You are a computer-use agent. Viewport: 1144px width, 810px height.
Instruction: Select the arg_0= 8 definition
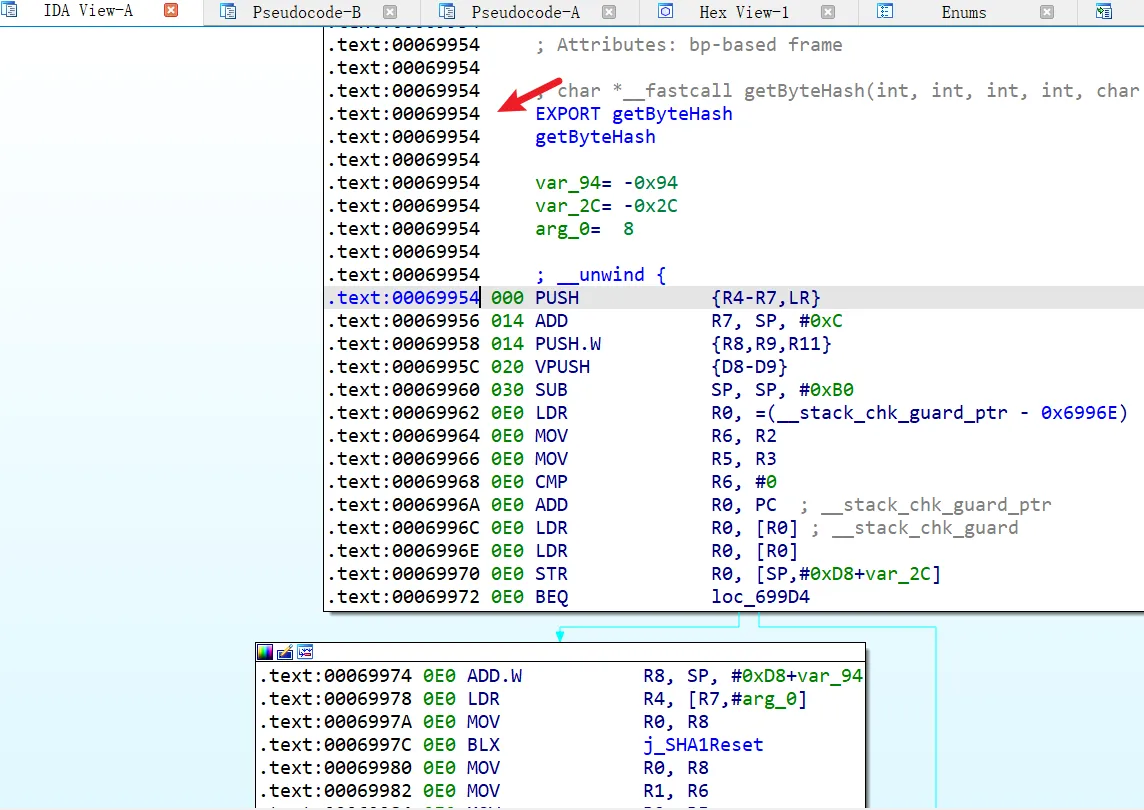(584, 229)
